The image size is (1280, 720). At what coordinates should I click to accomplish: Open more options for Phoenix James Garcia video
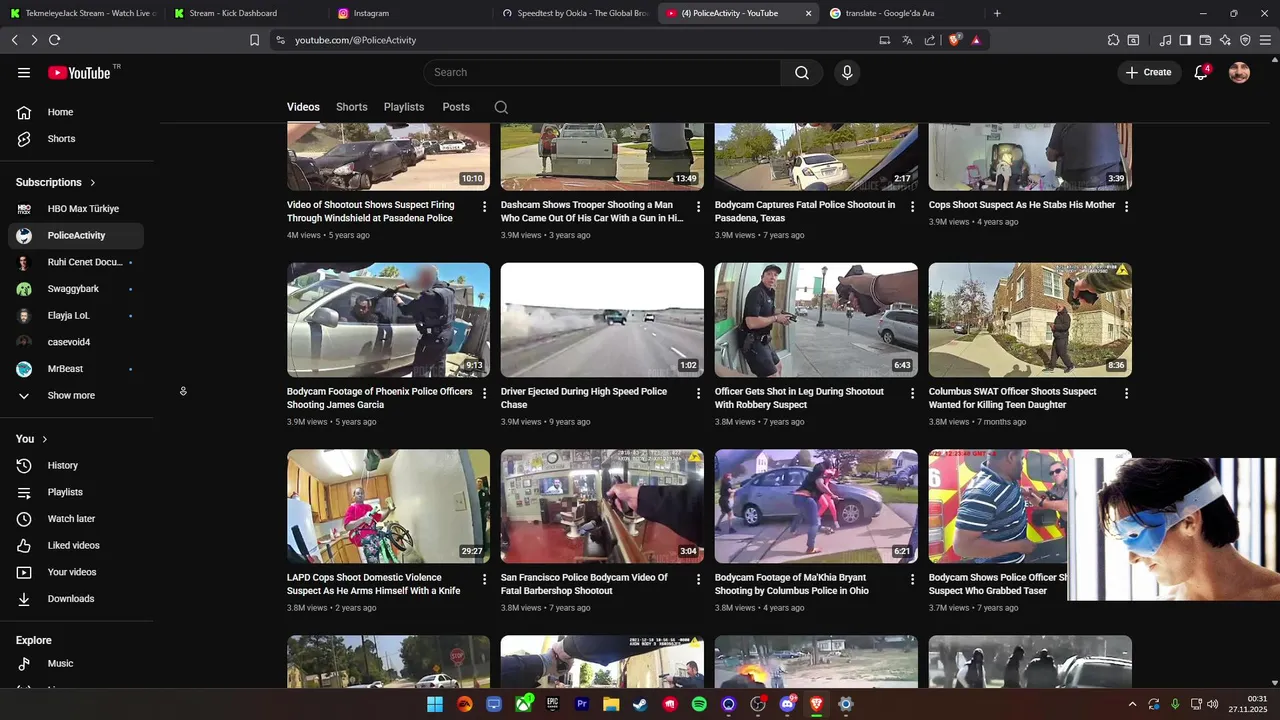(485, 394)
